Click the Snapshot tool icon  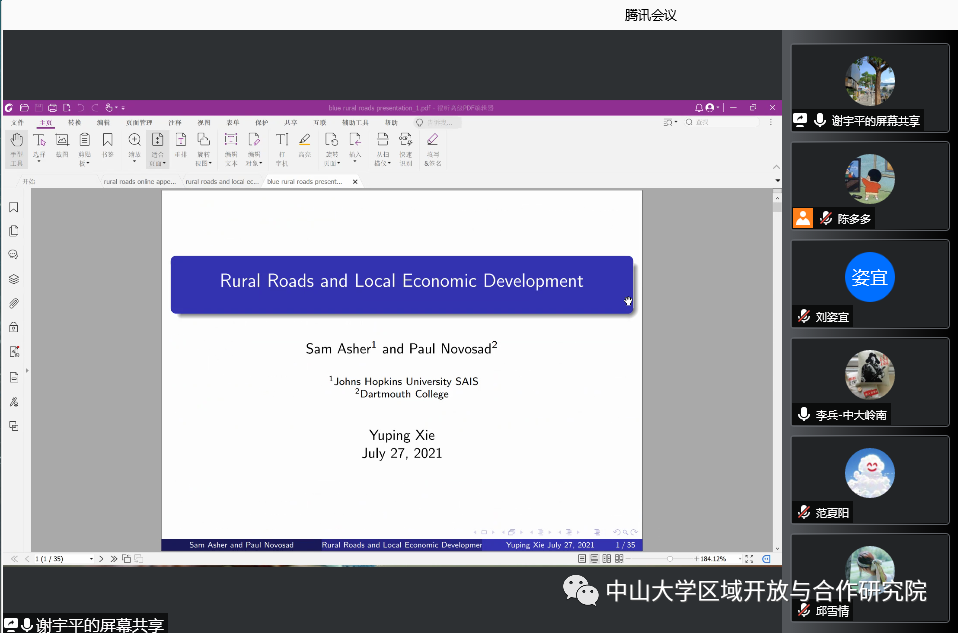coord(62,141)
